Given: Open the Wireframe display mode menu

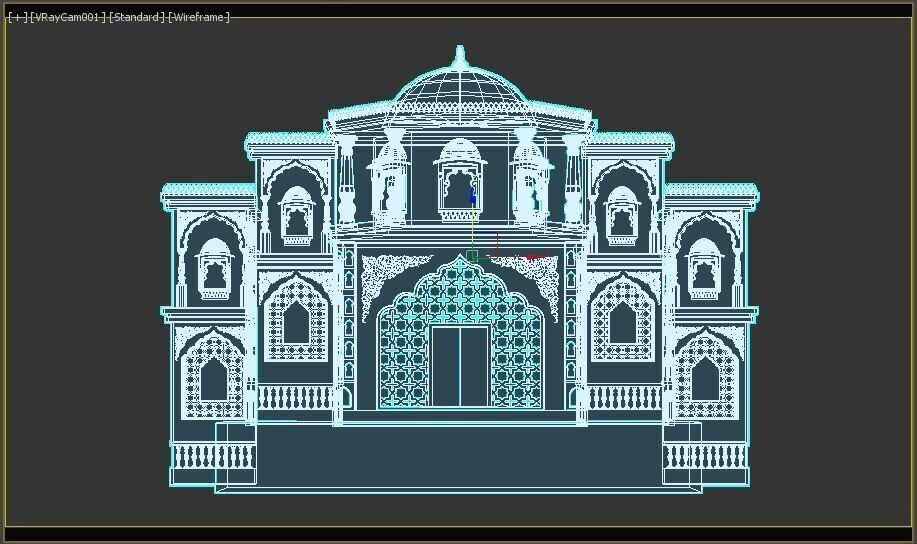Looking at the screenshot, I should [x=199, y=18].
